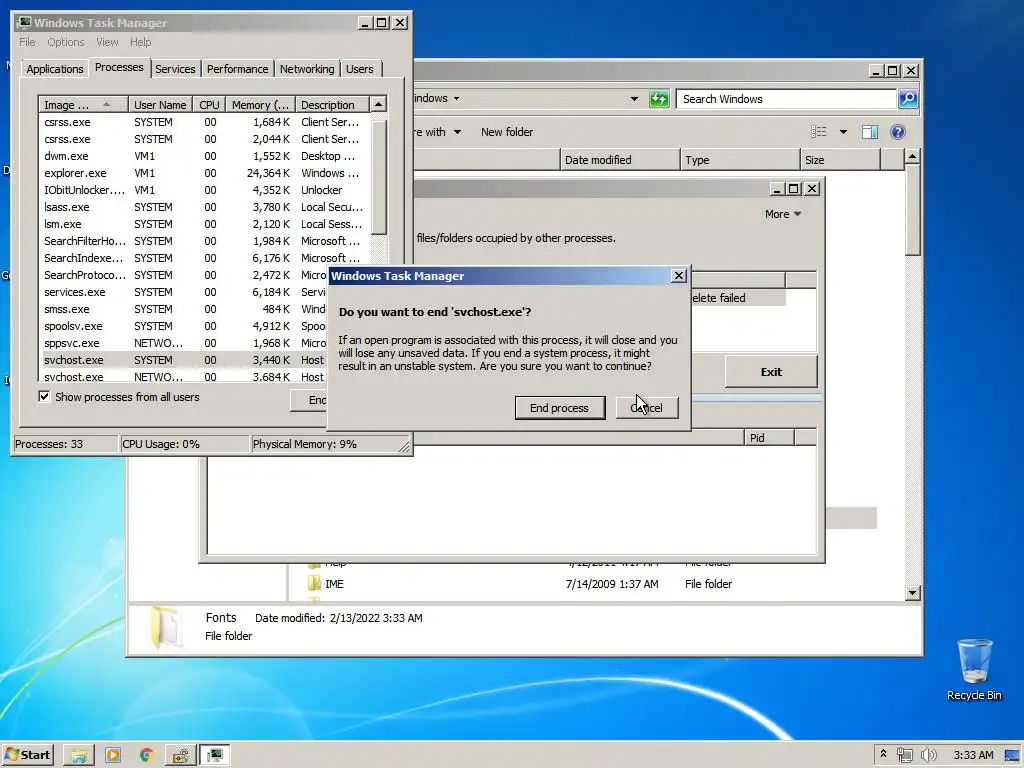Screen dimensions: 1024x768
Task: Close the end-process confirmation dialog
Action: click(x=679, y=276)
